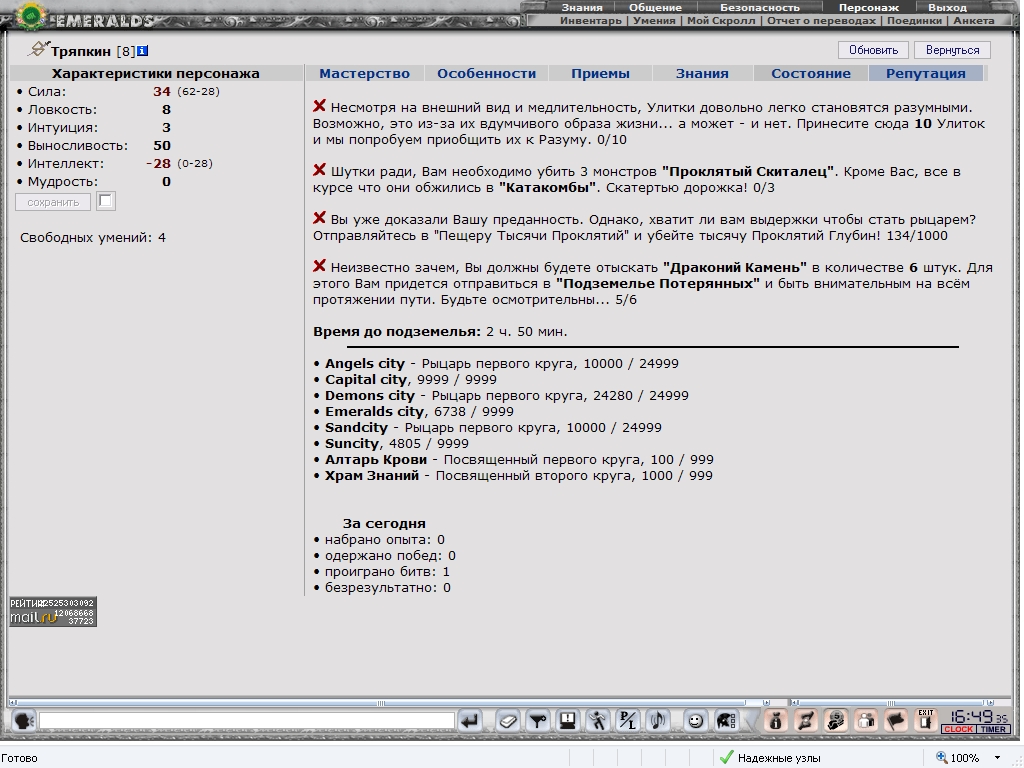Open the Знания top menu
1024x768 pixels.
coord(582,8)
